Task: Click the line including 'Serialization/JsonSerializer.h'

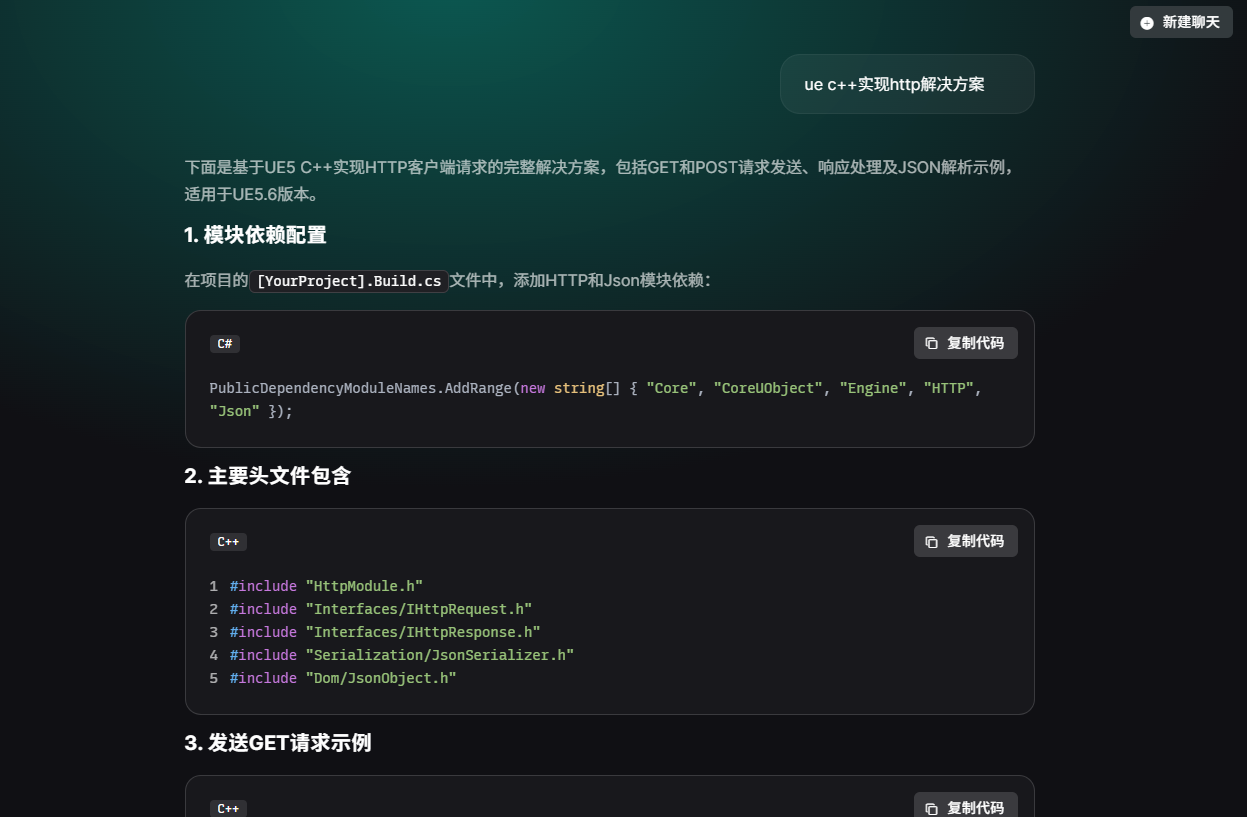Action: (401, 655)
